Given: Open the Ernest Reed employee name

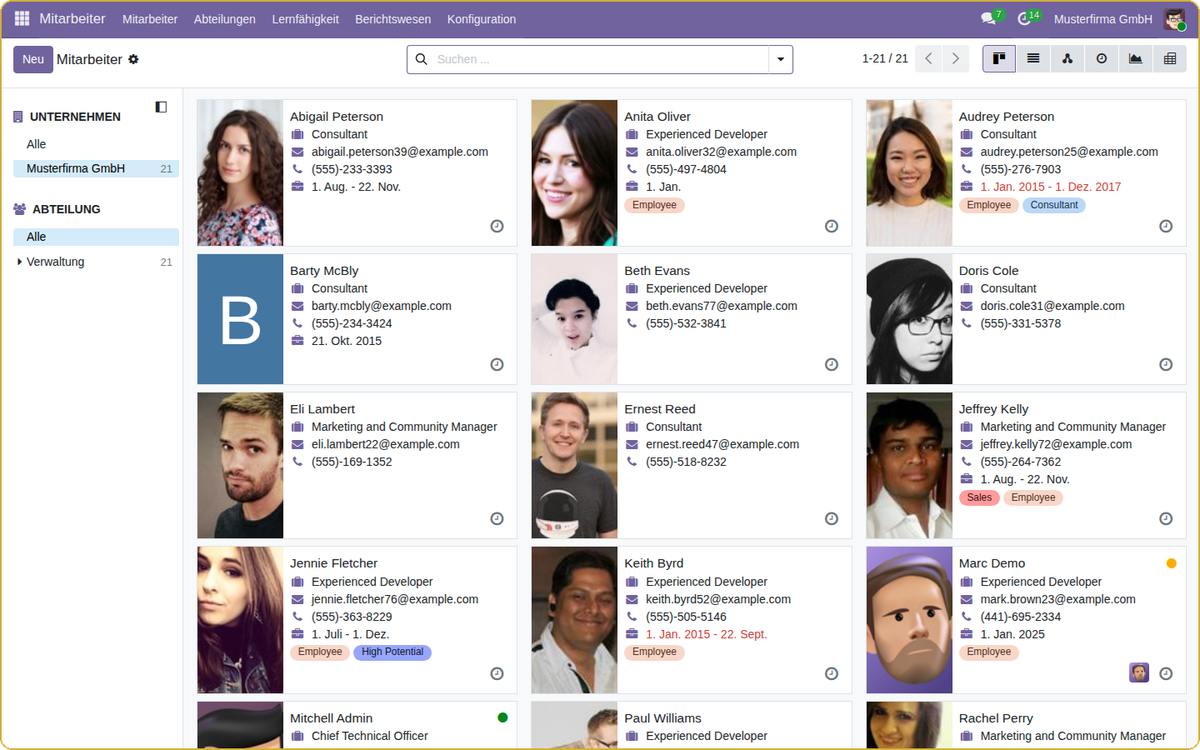Looking at the screenshot, I should (660, 409).
